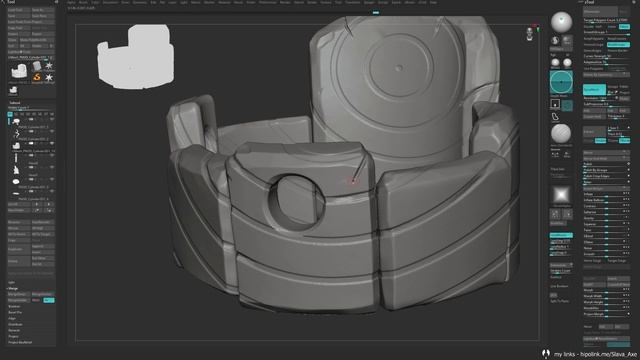Toggle the DynaMesh button

coord(594,89)
